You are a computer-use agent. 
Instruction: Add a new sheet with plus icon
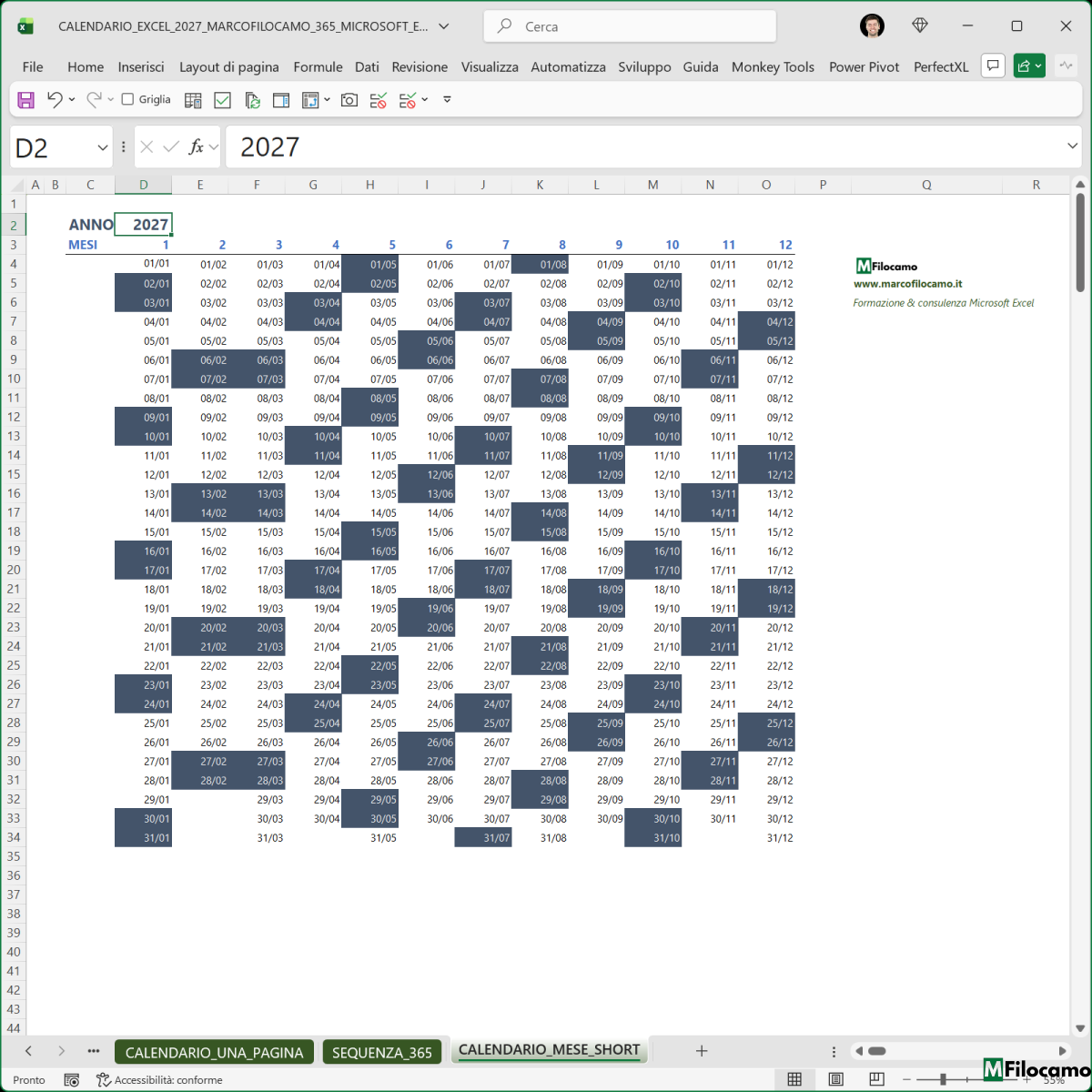[x=702, y=1051]
